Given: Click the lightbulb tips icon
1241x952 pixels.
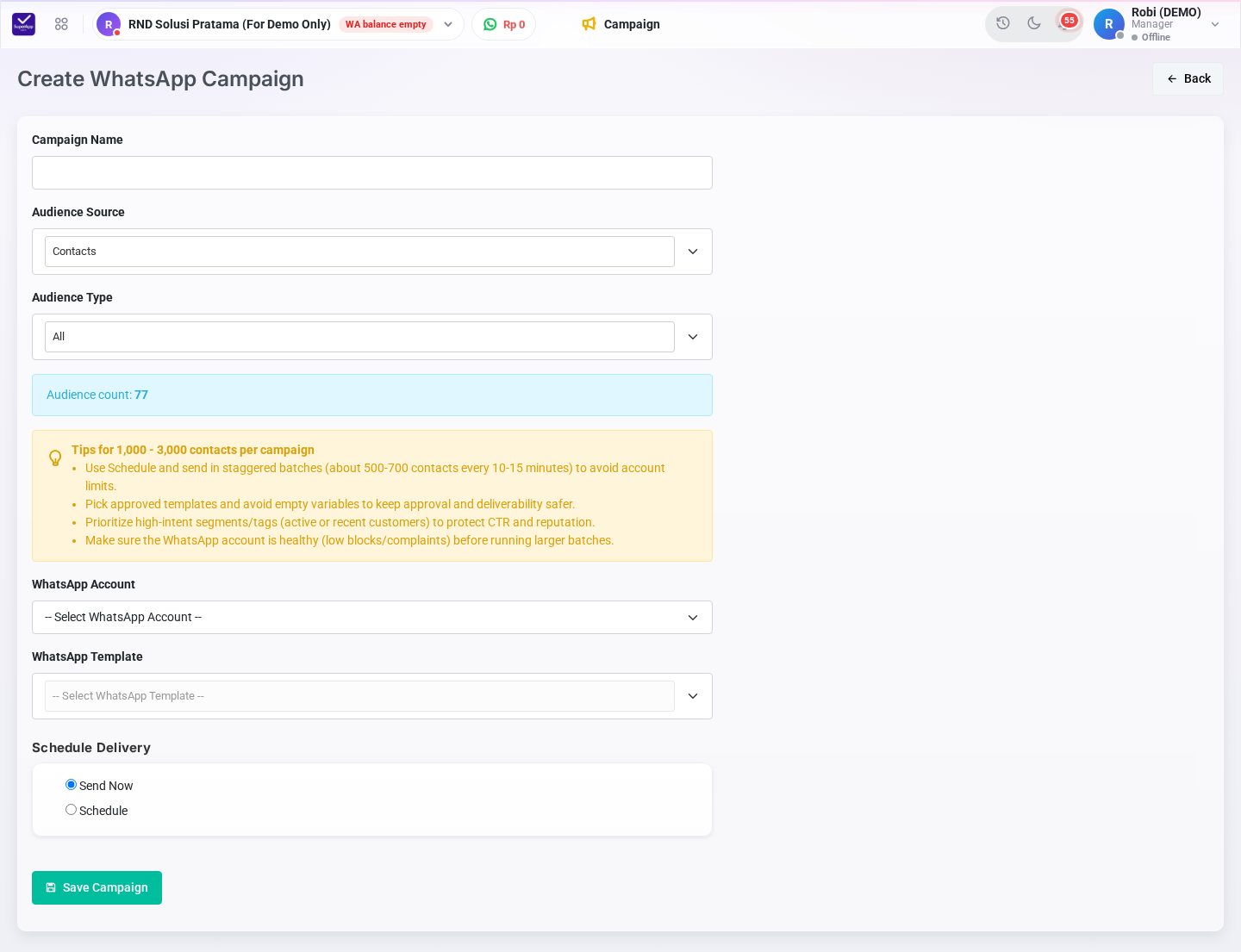Looking at the screenshot, I should (55, 457).
